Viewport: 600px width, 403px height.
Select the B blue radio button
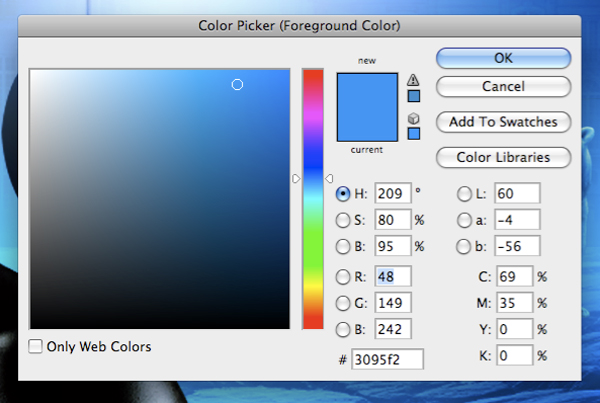(x=343, y=329)
